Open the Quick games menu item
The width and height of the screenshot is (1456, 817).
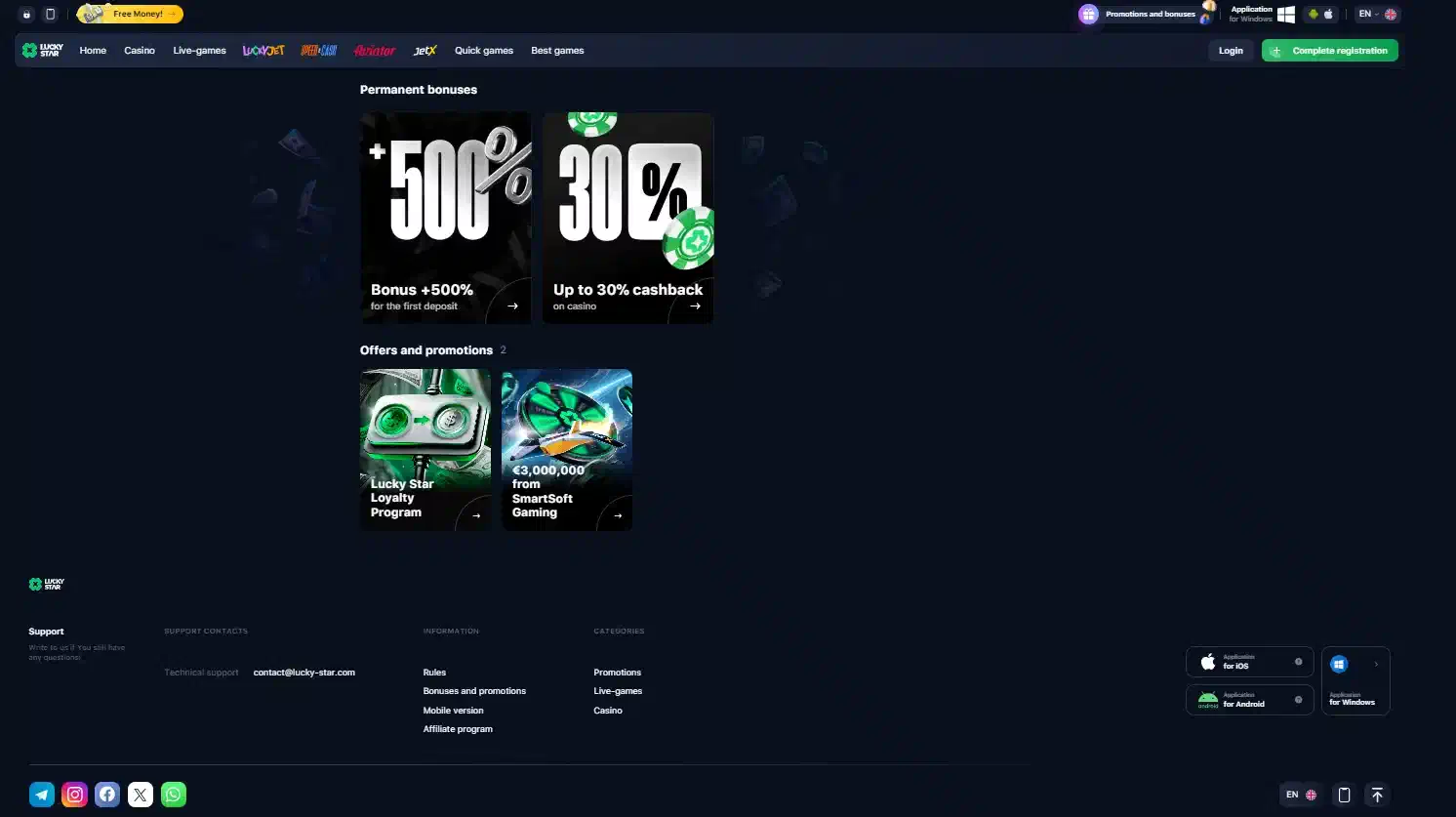coord(484,51)
